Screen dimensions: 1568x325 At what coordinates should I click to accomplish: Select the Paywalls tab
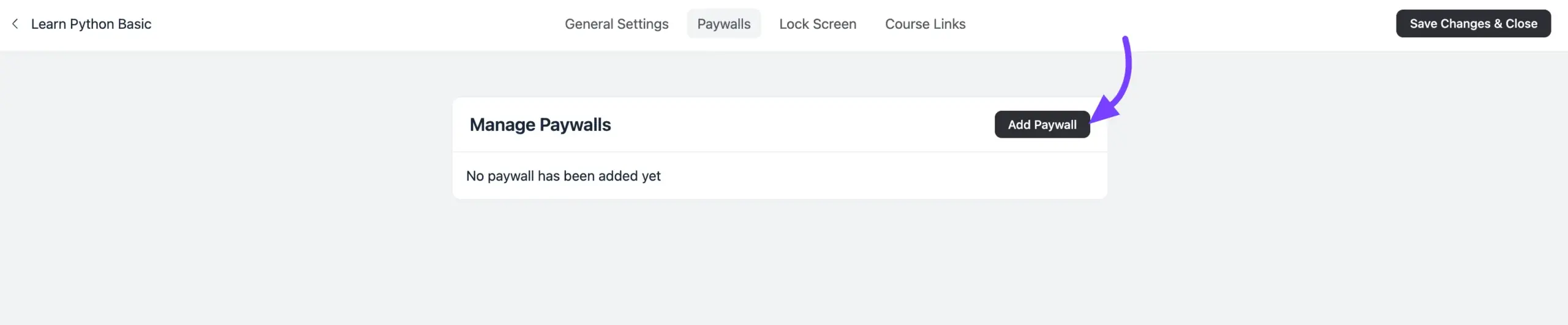coord(723,24)
